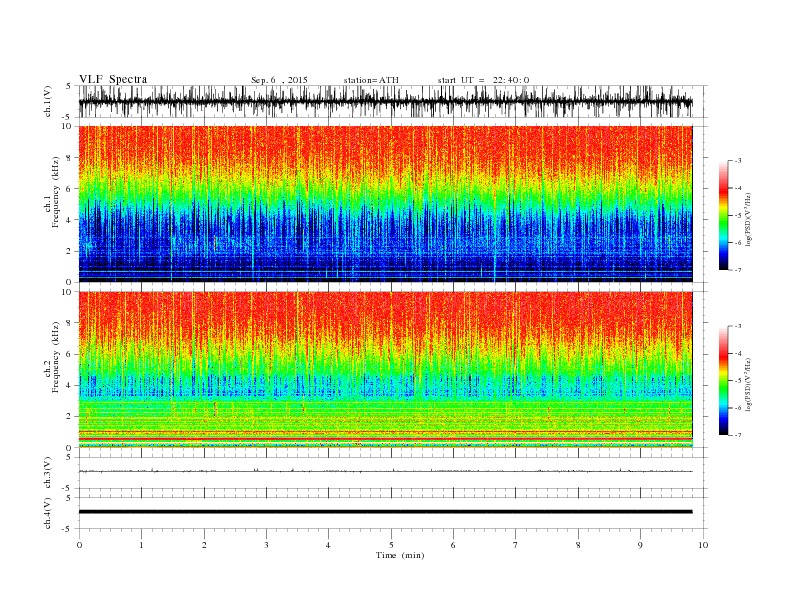Click the "Time (min)" axis title

tap(400, 555)
